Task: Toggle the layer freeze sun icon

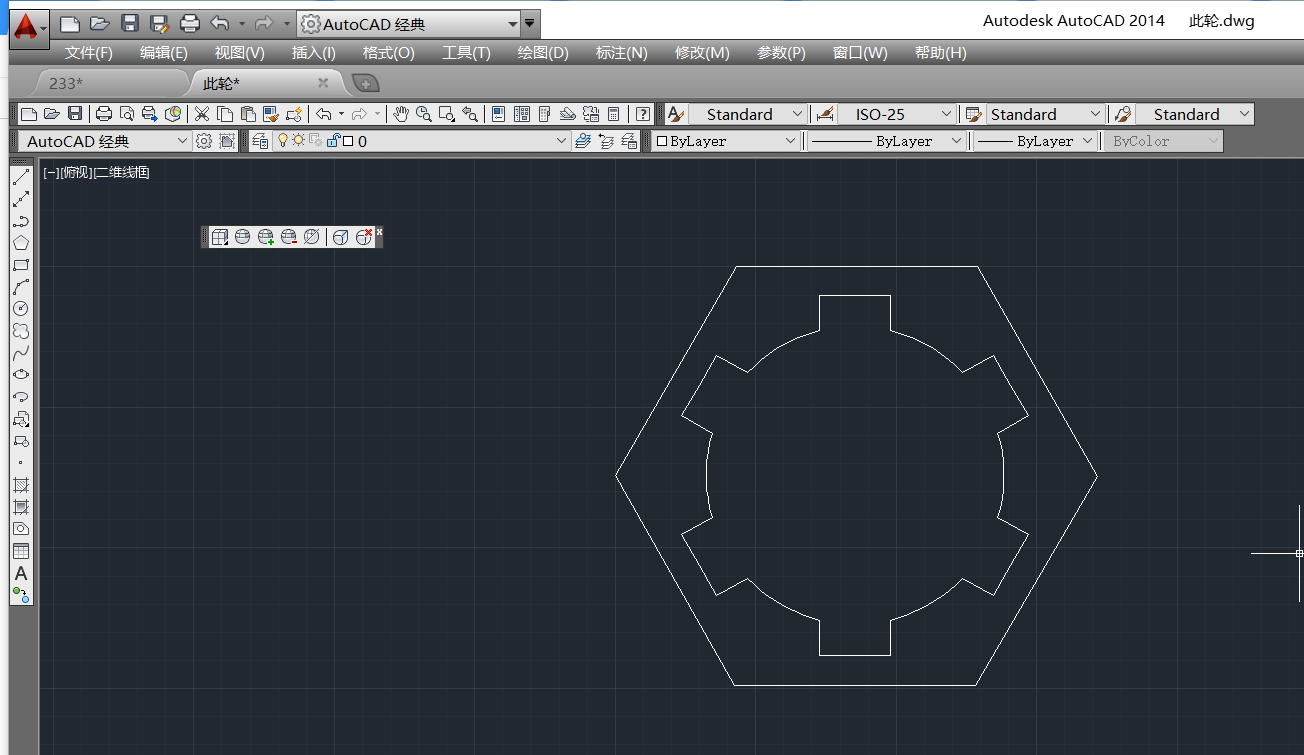Action: tap(298, 141)
